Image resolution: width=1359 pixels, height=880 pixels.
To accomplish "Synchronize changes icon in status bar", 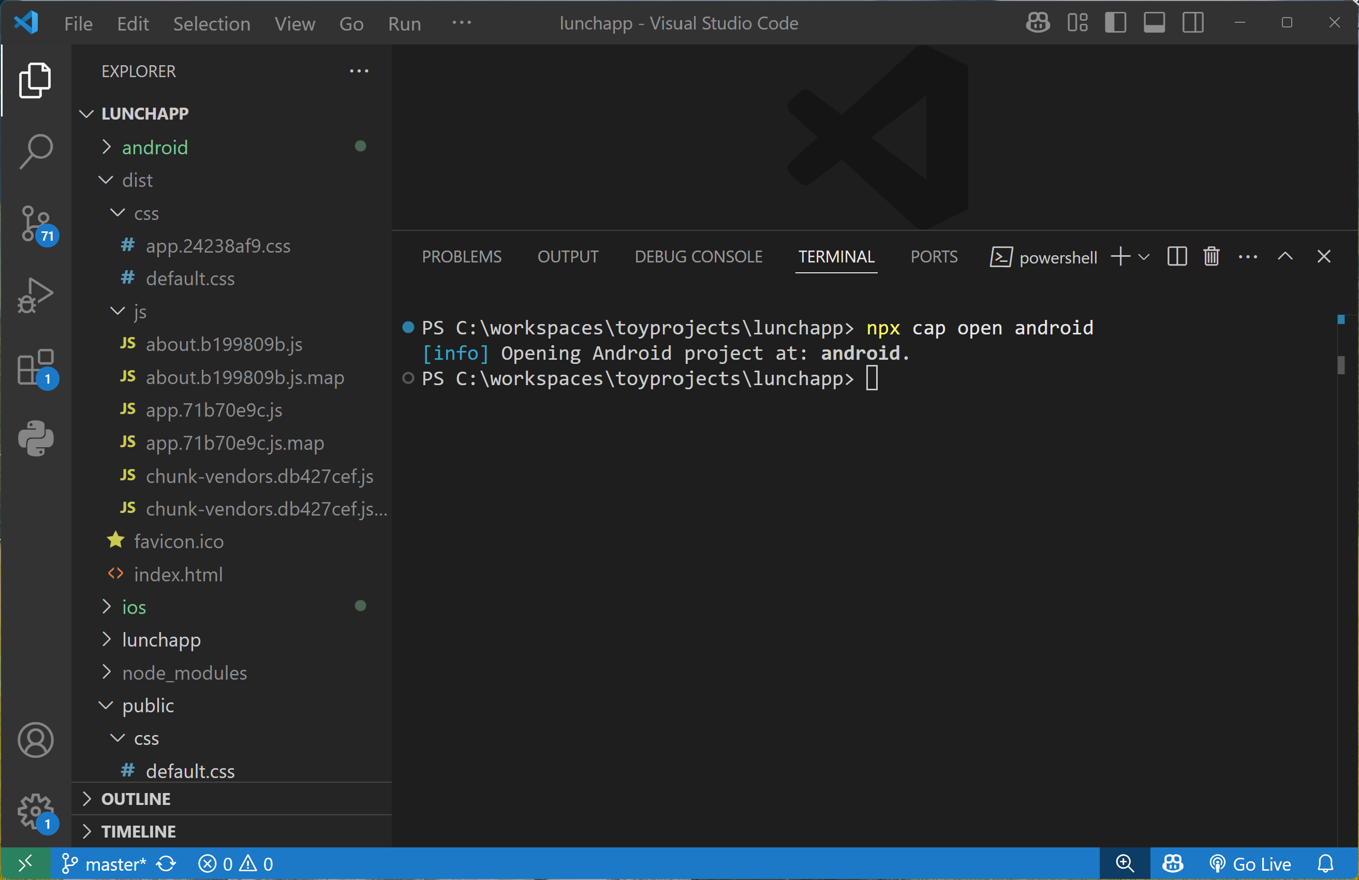I will click(x=167, y=864).
